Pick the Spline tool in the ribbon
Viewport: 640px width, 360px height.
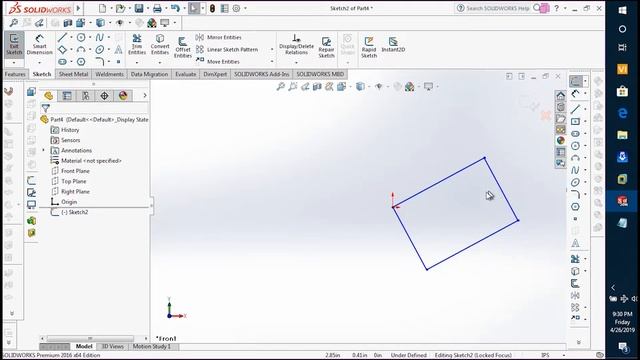coord(100,38)
